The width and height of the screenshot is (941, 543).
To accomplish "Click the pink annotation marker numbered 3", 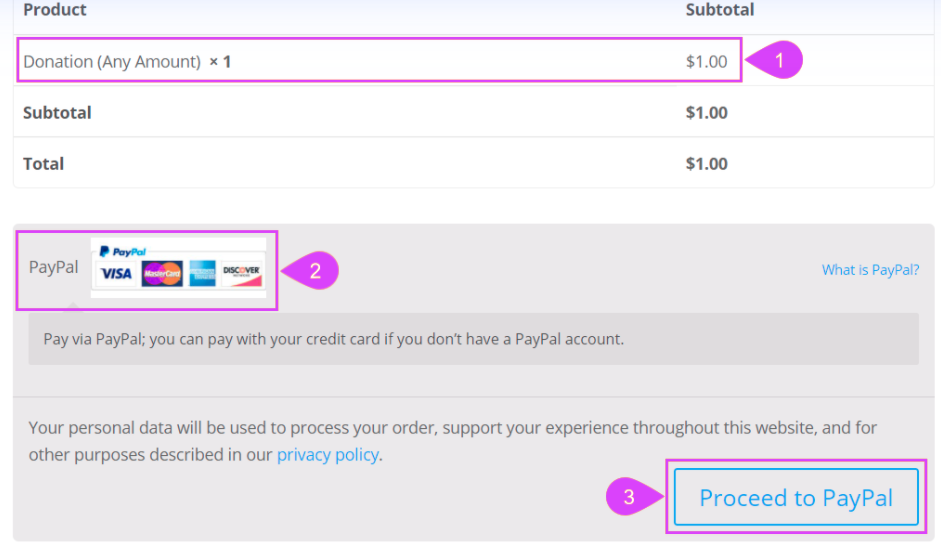I will click(x=634, y=496).
